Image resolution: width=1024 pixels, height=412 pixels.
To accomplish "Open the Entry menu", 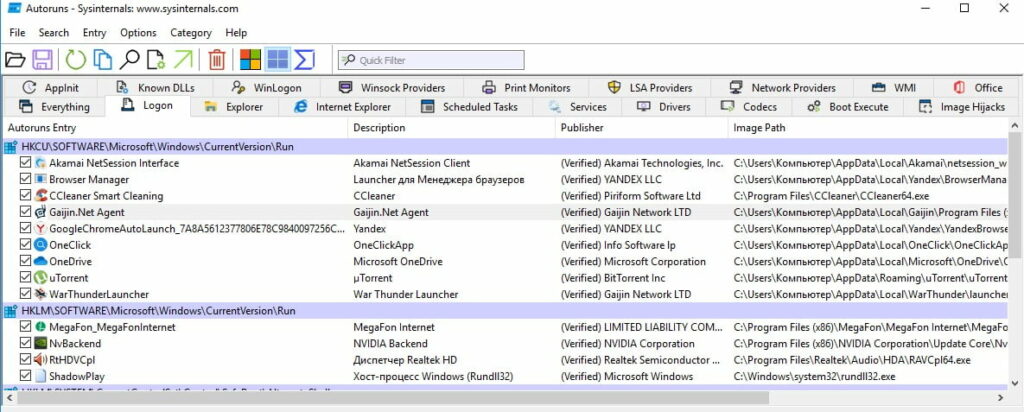I will coord(95,33).
